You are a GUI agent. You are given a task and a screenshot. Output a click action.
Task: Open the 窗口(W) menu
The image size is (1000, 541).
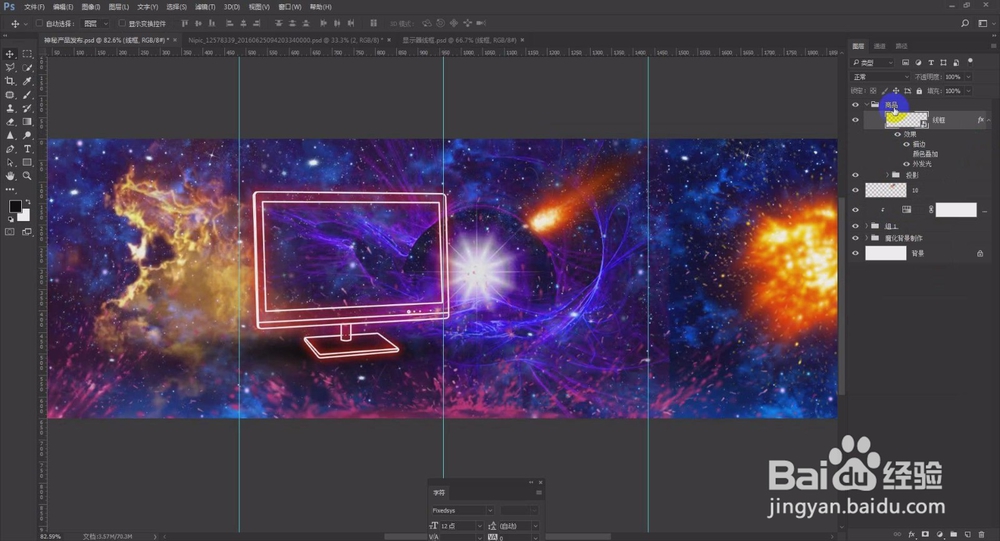[x=290, y=7]
